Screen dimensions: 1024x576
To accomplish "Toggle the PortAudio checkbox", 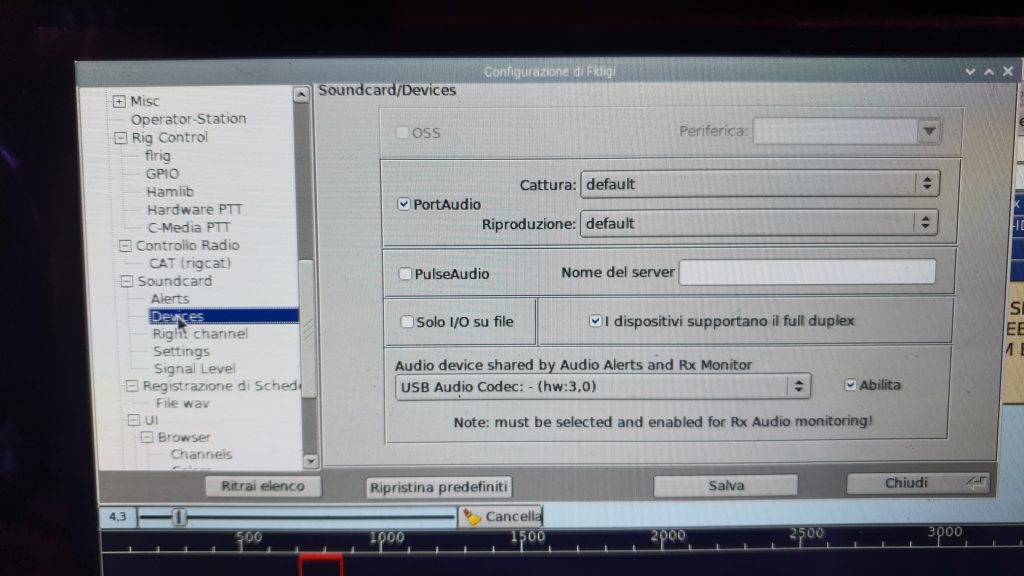I will pos(404,204).
